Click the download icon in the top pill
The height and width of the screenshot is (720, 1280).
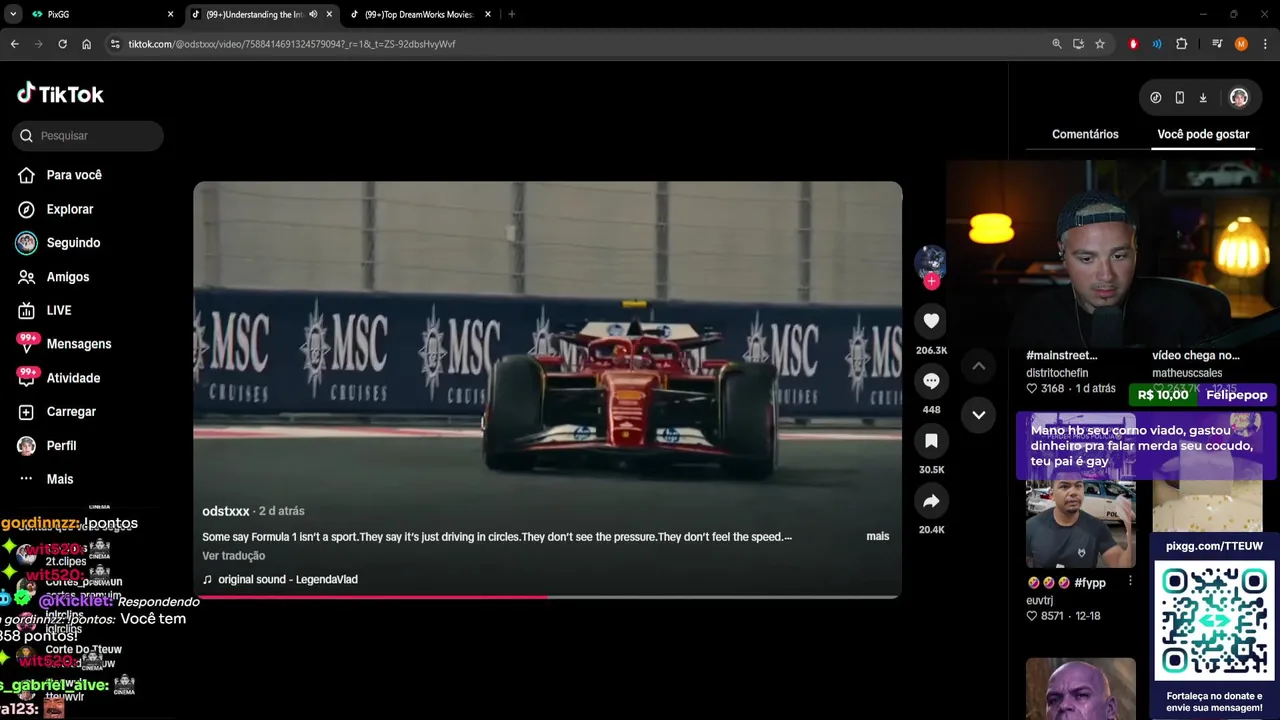[x=1203, y=98]
